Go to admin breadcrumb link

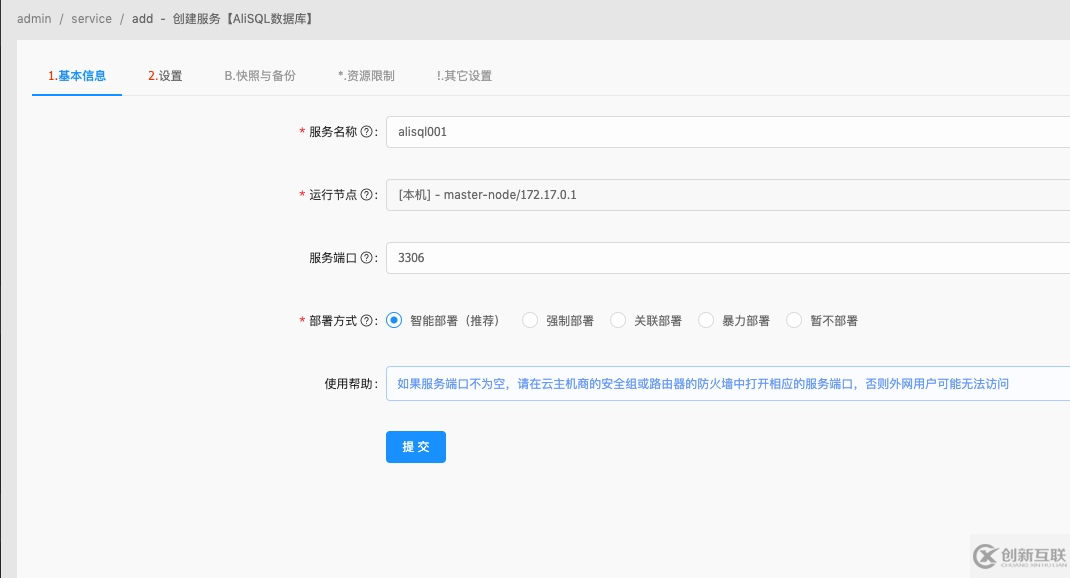34,18
